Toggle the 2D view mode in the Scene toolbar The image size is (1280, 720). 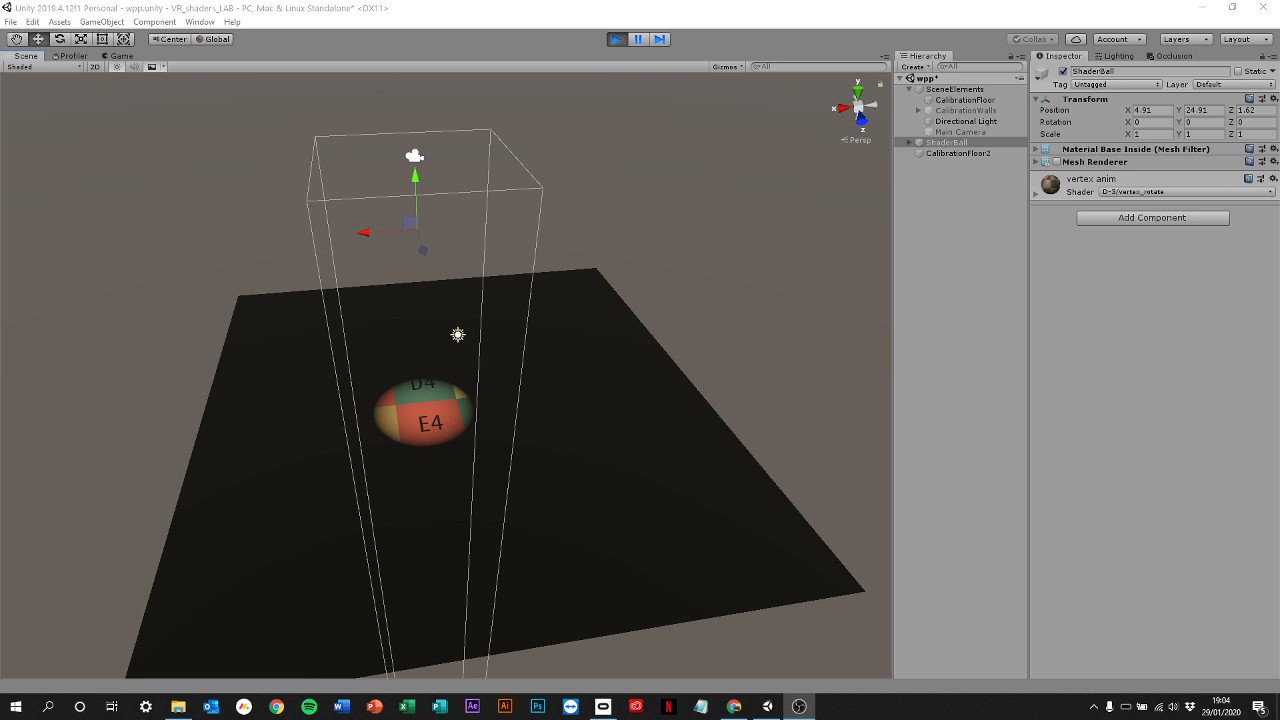click(x=94, y=66)
